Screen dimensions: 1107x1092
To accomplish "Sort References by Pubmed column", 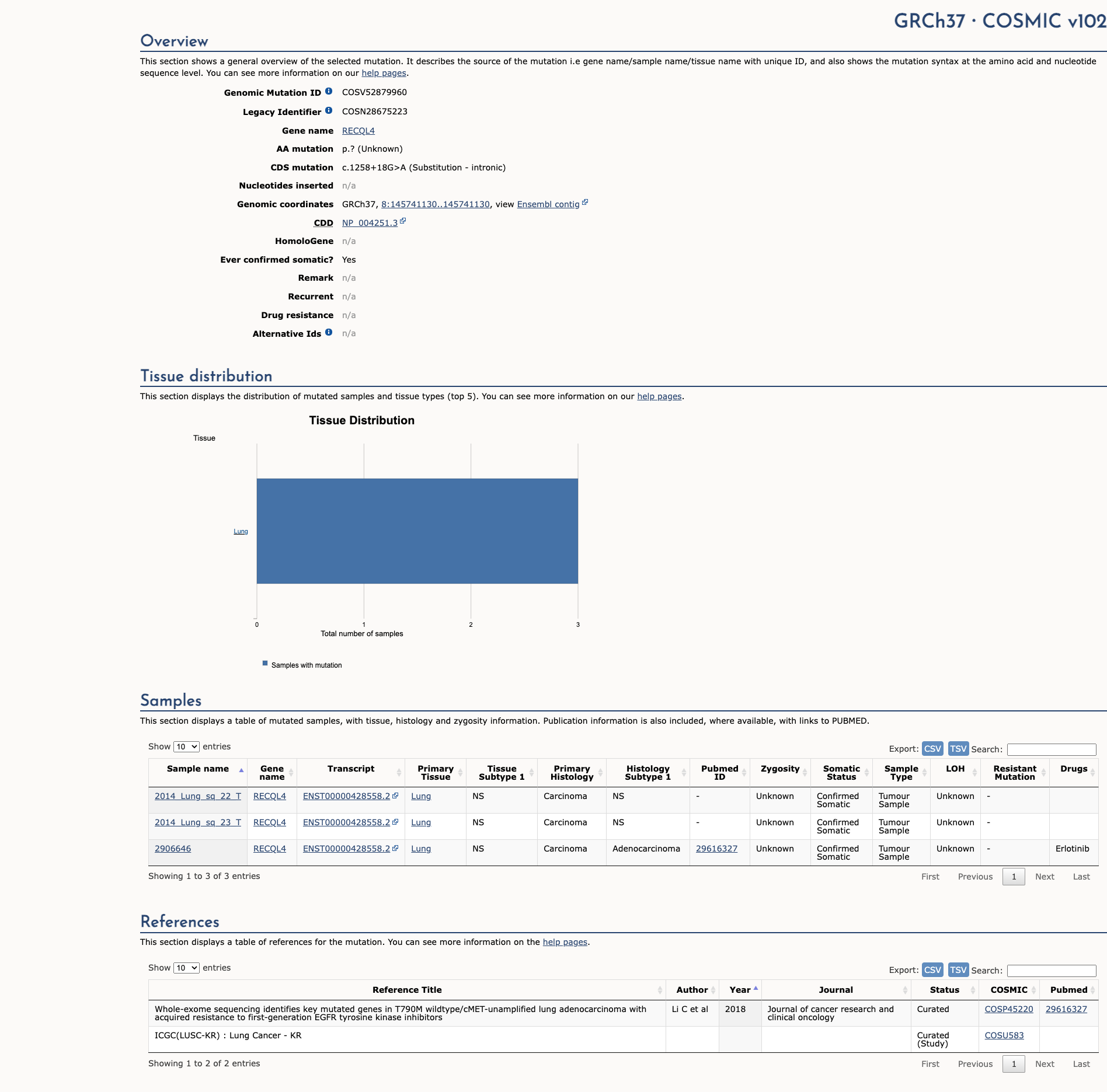I will click(x=1069, y=990).
